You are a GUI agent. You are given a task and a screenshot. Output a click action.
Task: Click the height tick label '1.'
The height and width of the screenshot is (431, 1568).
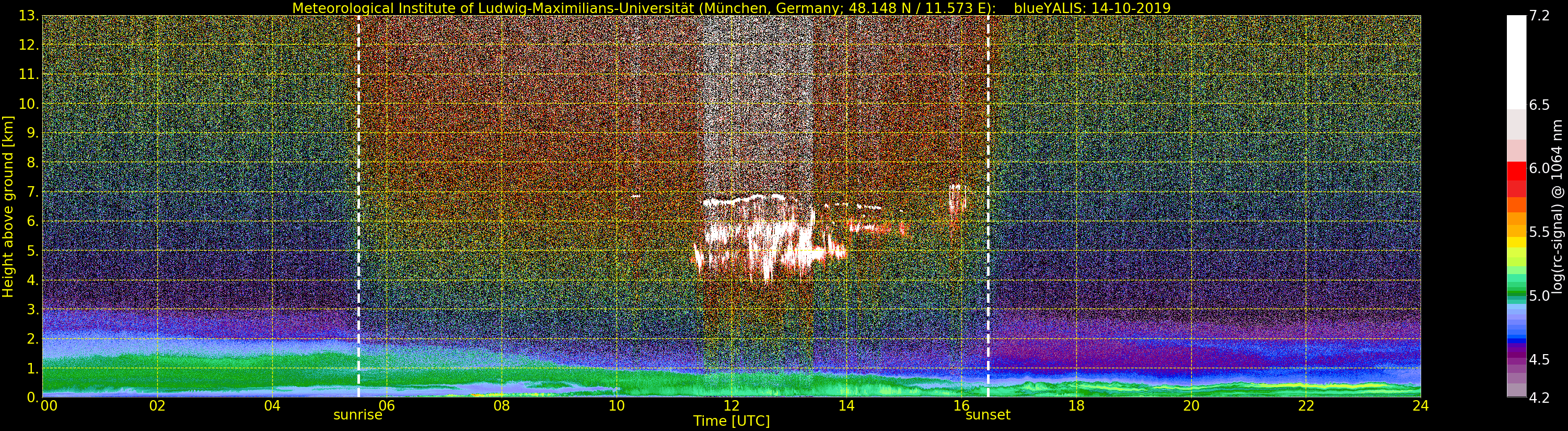click(33, 368)
